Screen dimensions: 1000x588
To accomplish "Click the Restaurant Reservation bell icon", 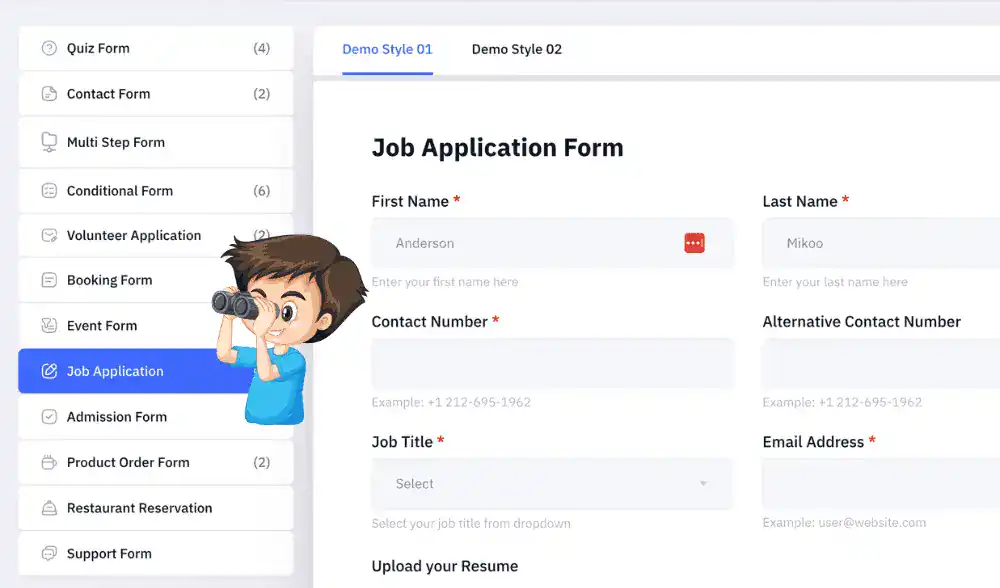I will pyautogui.click(x=49, y=508).
